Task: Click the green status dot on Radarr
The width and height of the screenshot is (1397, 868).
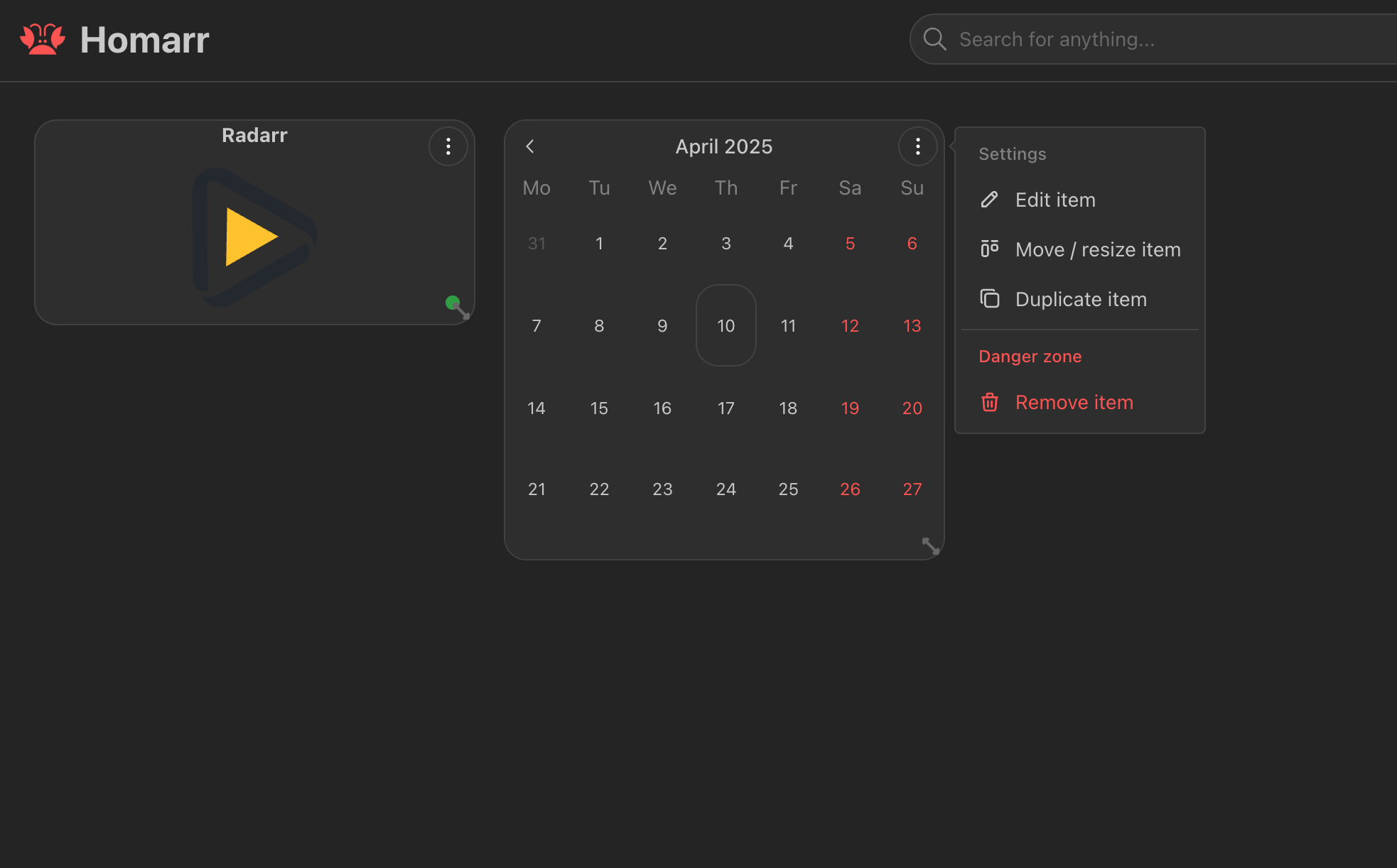Action: click(x=453, y=303)
